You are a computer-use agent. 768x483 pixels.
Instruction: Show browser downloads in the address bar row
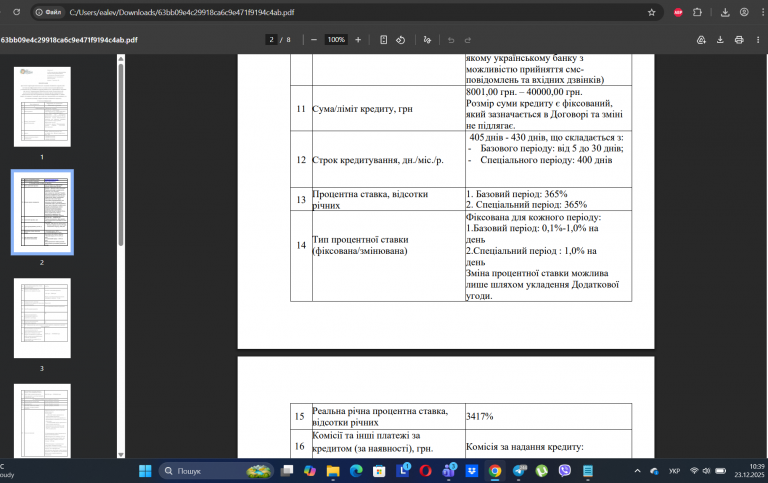[x=725, y=13]
